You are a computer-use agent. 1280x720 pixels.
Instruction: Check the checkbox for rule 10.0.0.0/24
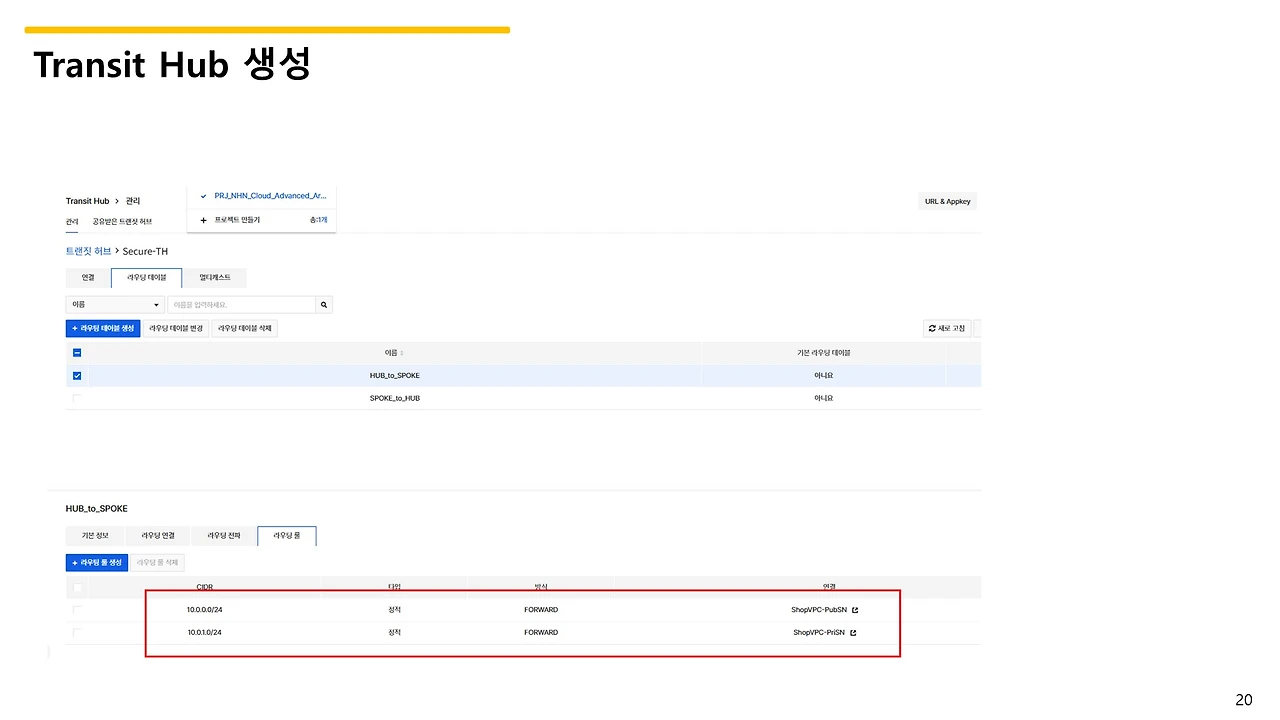click(x=77, y=610)
